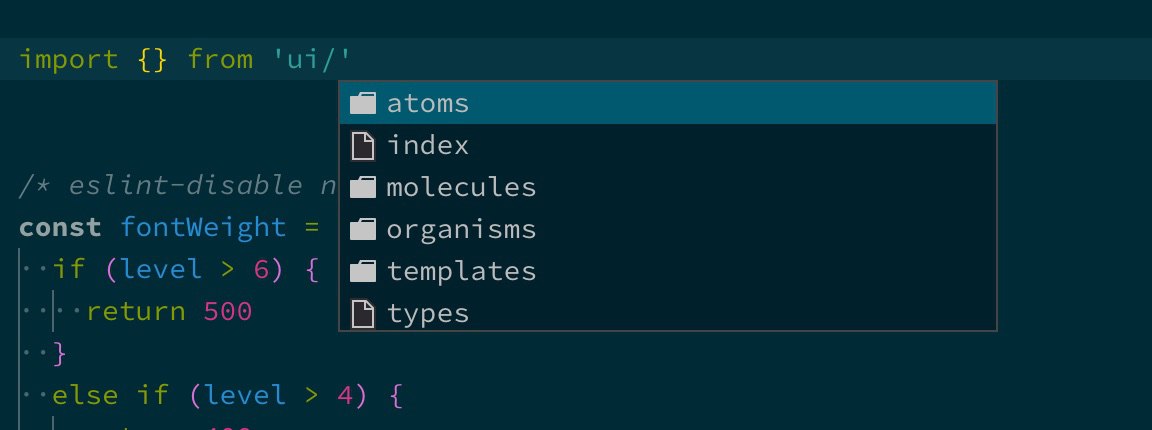Choose the organisms suggestion label

pos(461,230)
